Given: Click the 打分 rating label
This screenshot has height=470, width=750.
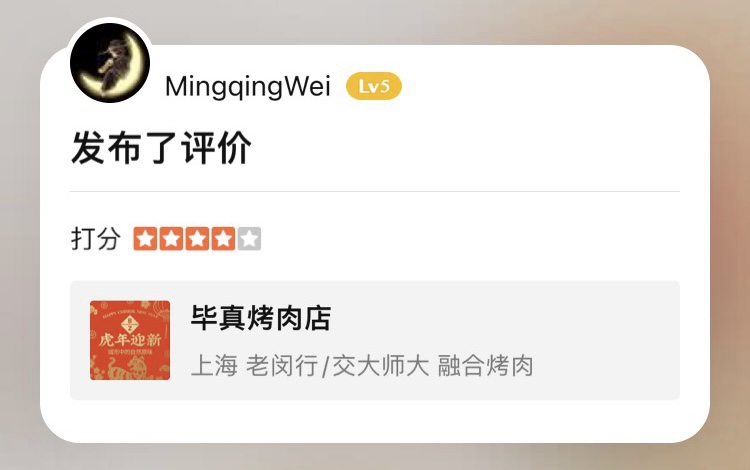Looking at the screenshot, I should 96,239.
